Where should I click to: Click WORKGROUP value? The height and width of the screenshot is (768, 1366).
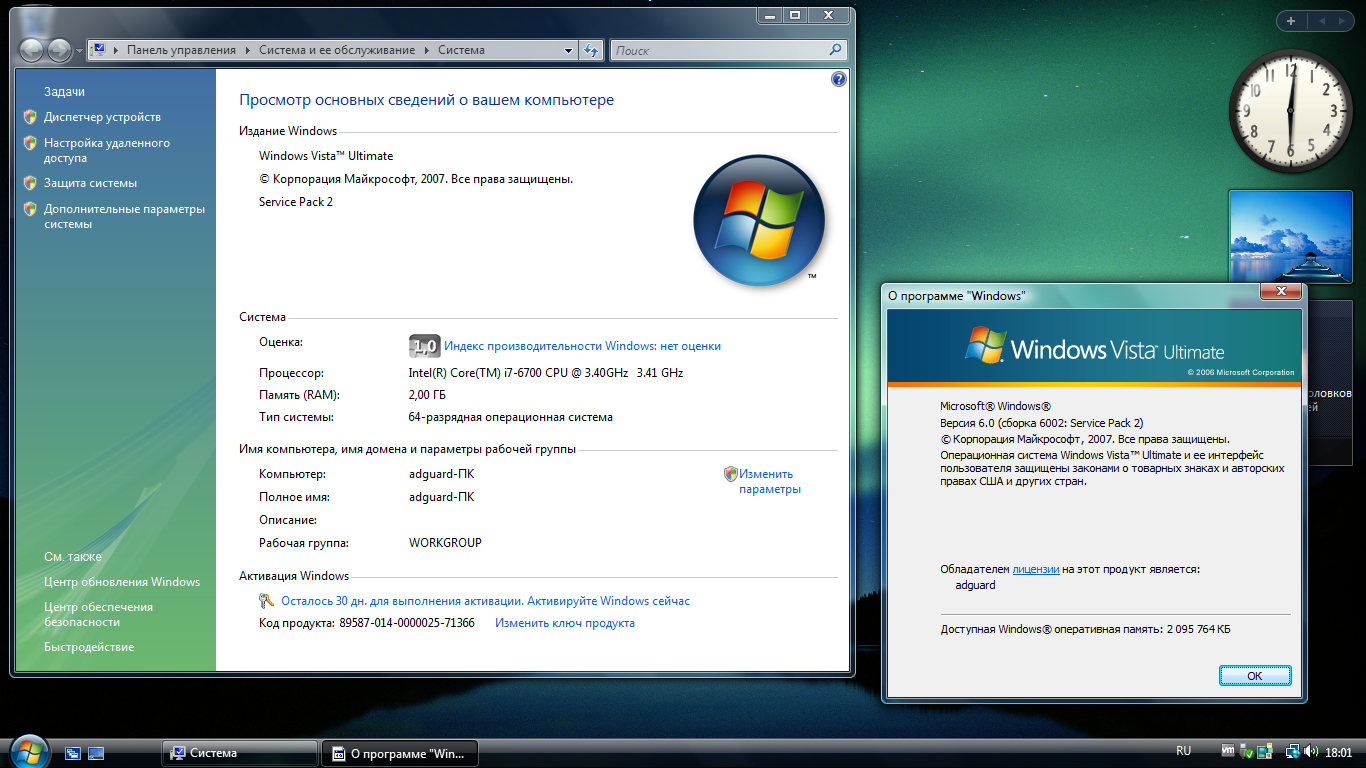(445, 543)
